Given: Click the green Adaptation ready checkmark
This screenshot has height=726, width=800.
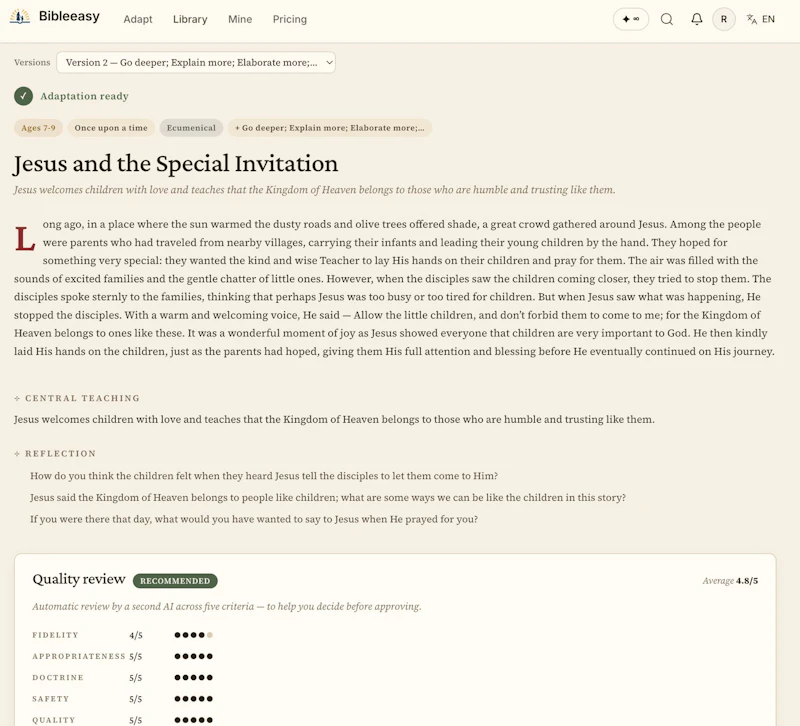Looking at the screenshot, I should [23, 96].
